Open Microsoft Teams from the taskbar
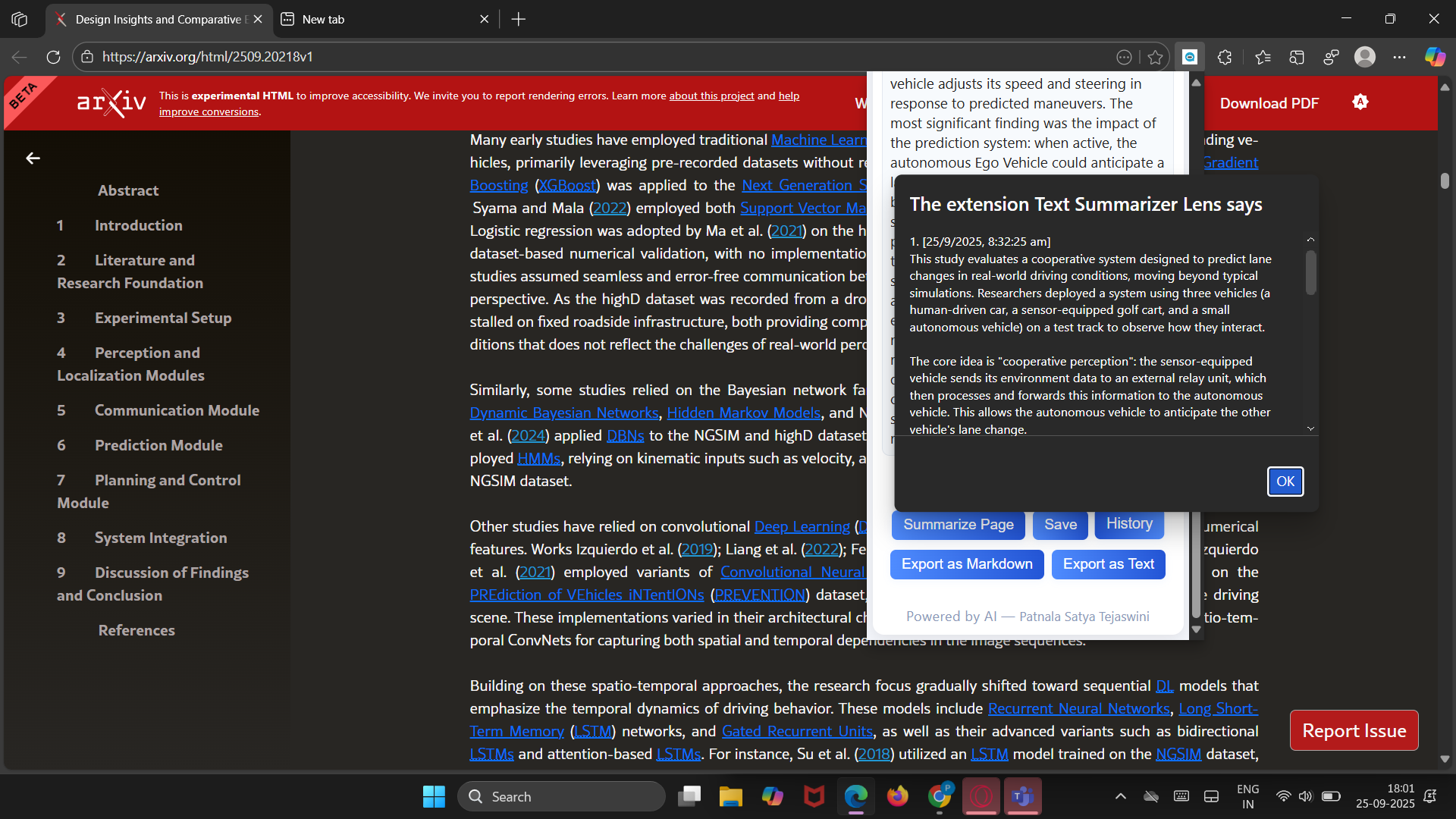This screenshot has width=1456, height=819. 1023,796
